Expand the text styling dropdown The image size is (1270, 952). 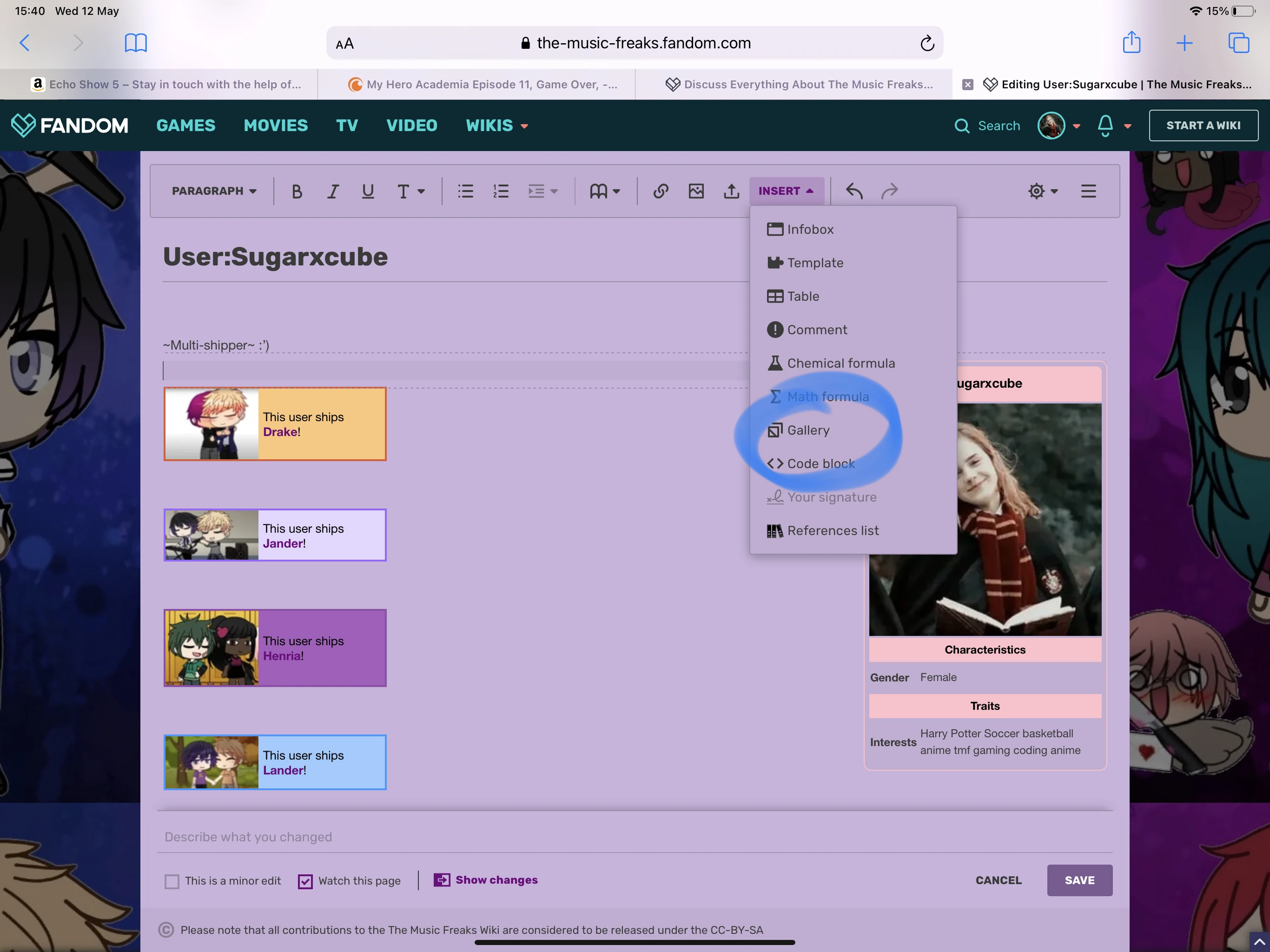pos(410,191)
